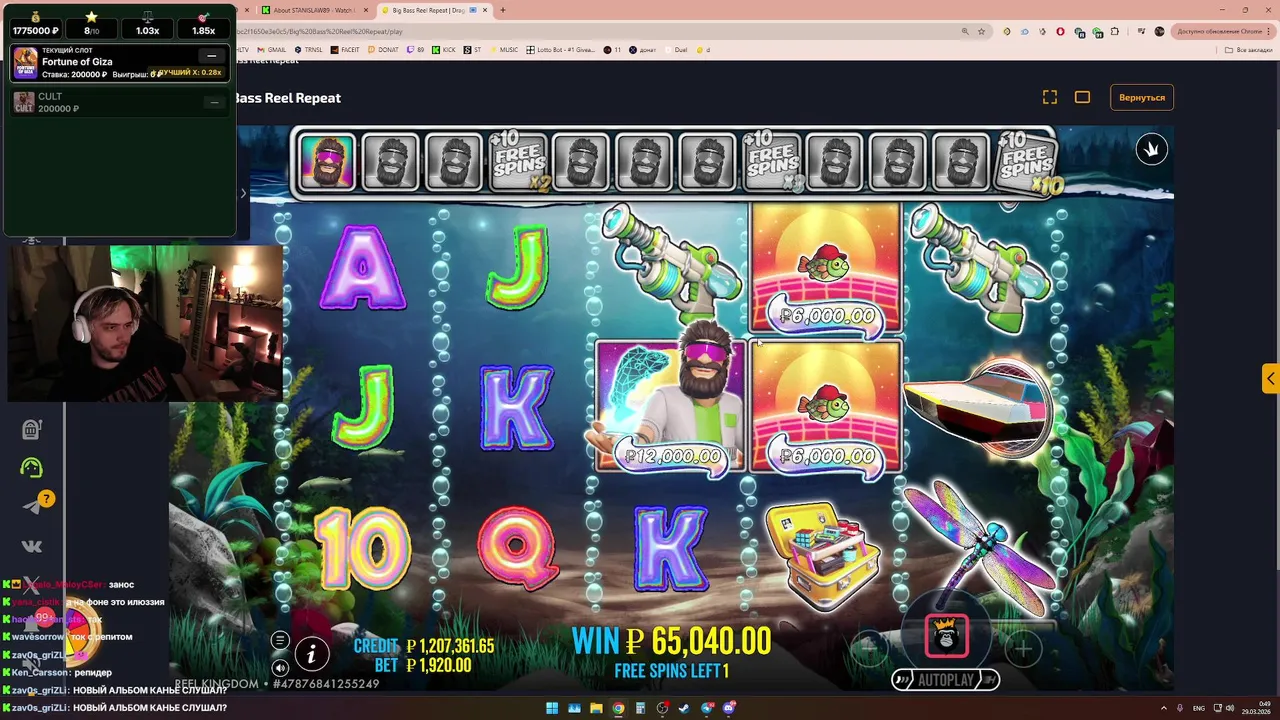Click the Chrome update available button
Image resolution: width=1280 pixels, height=720 pixels.
(x=1221, y=31)
